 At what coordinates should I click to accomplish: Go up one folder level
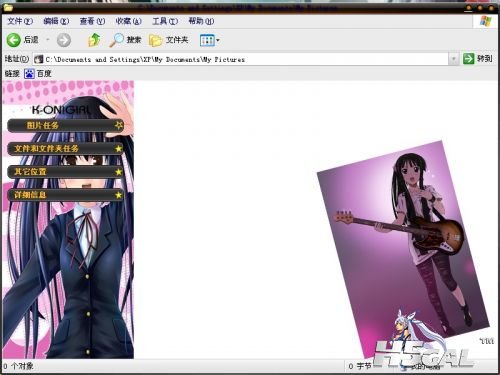(94, 40)
